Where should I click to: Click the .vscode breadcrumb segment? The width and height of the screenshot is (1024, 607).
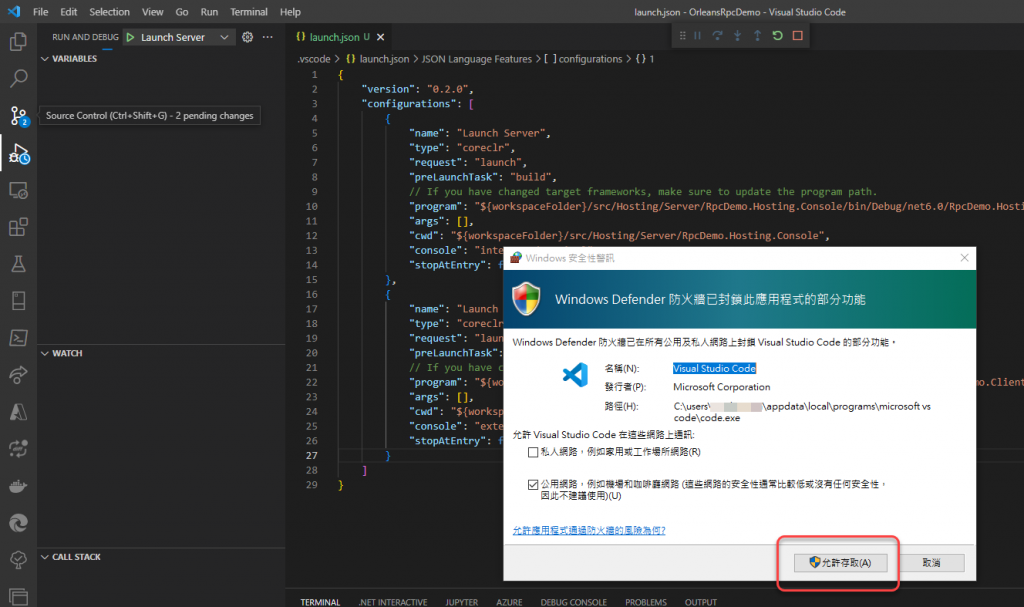click(x=314, y=59)
